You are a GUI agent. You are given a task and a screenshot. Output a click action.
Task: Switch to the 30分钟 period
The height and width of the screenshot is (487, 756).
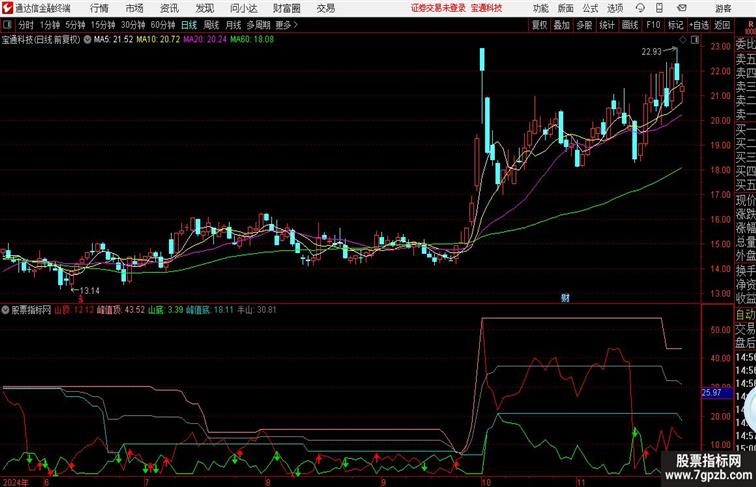coord(133,25)
